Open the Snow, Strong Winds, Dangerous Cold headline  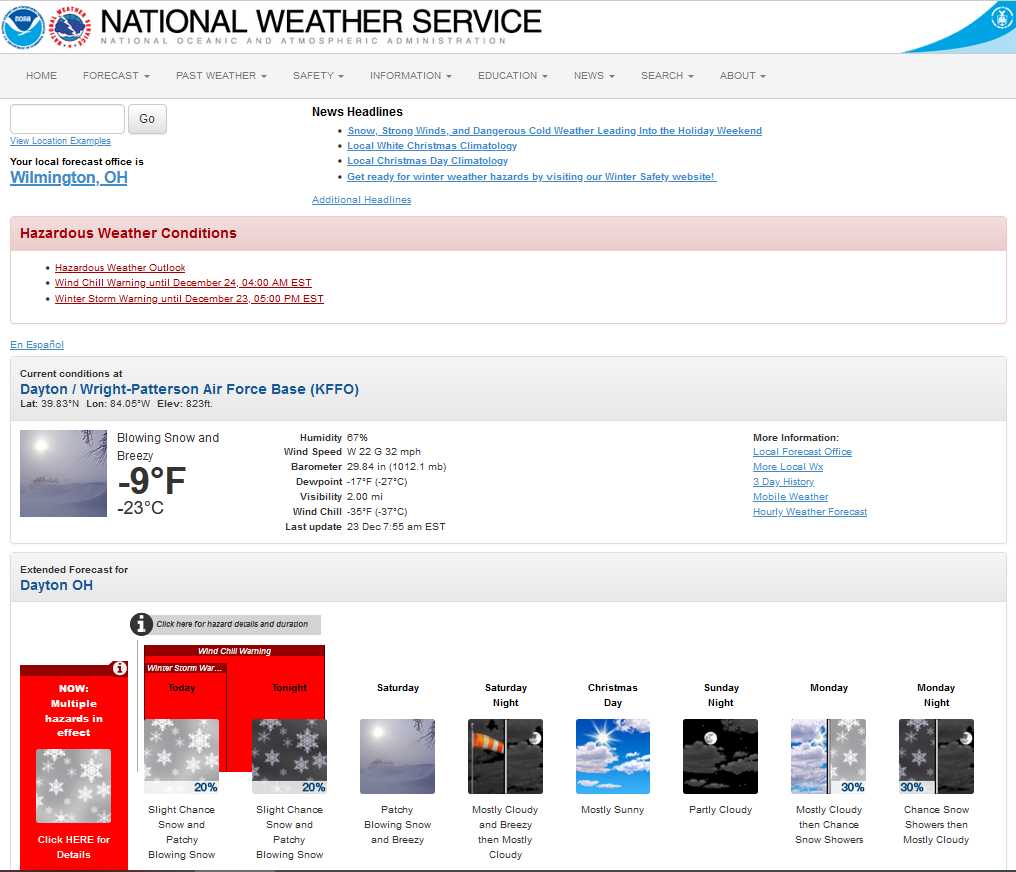555,130
